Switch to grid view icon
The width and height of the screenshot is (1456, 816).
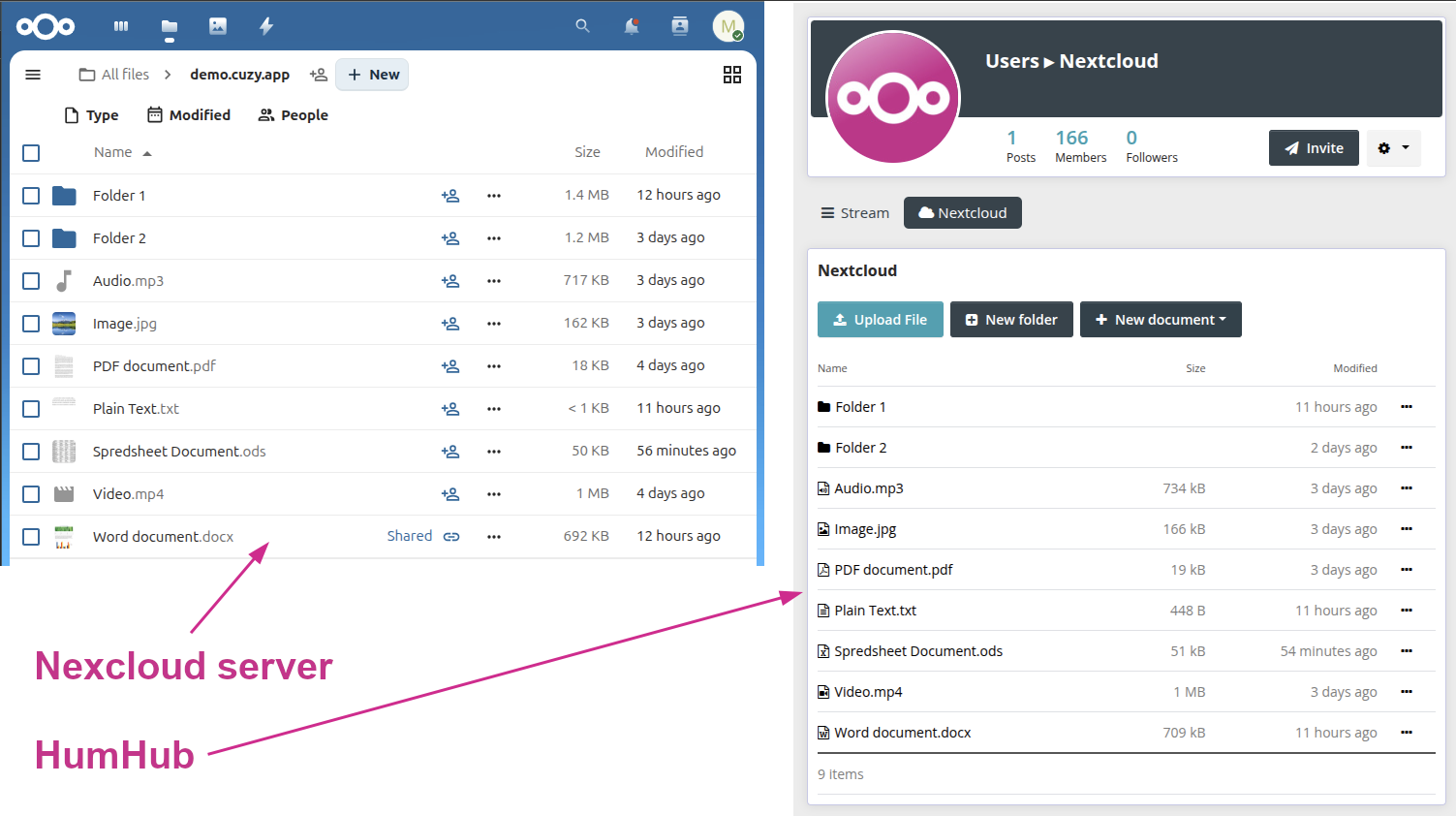click(732, 75)
